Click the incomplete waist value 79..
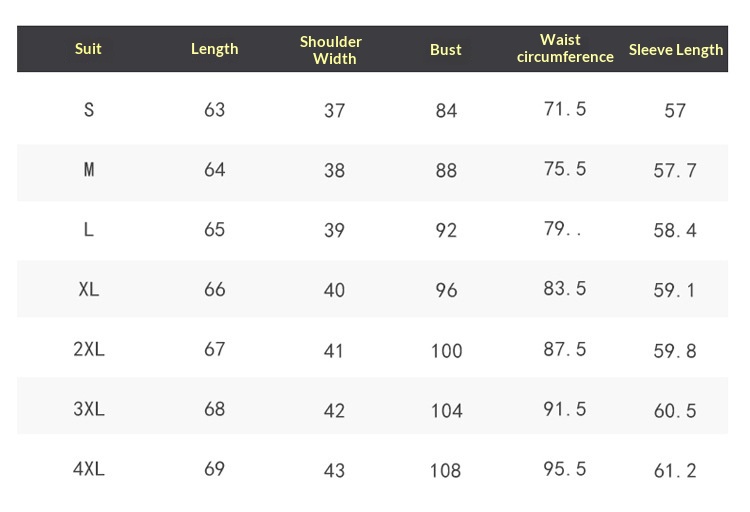Screen dimensions: 750x512 coord(562,230)
